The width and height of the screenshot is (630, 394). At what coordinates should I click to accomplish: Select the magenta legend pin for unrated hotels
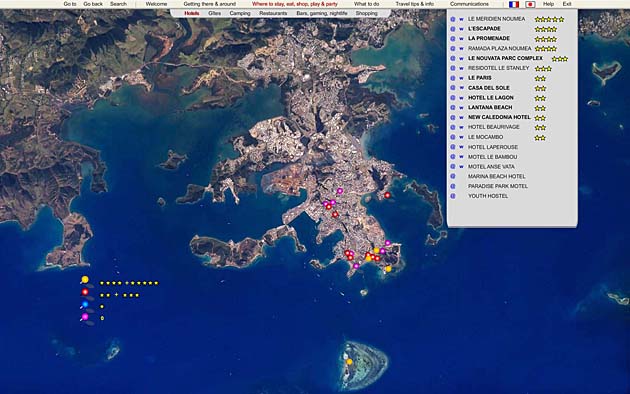85,317
